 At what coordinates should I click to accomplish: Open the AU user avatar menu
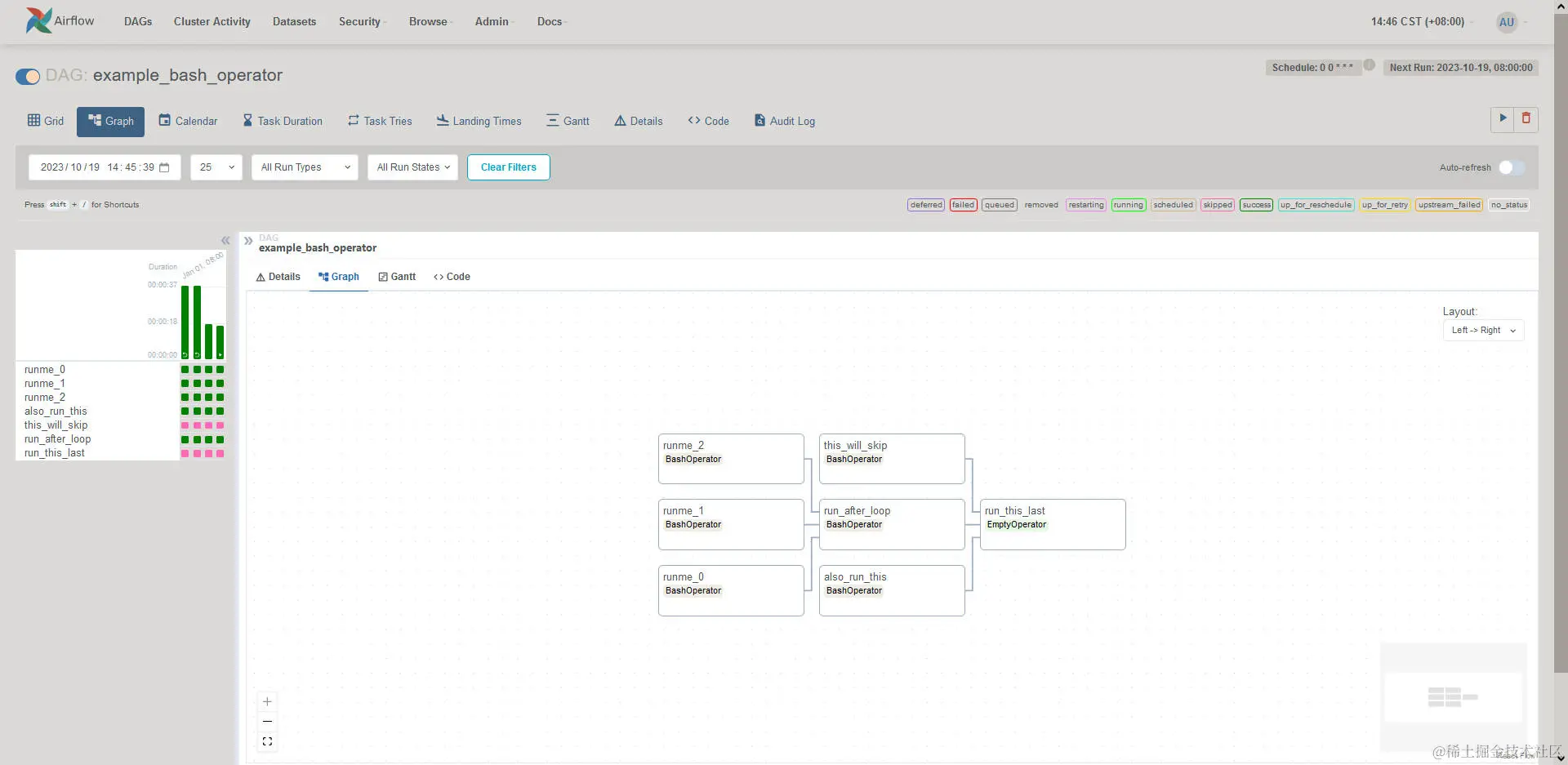click(x=1507, y=22)
